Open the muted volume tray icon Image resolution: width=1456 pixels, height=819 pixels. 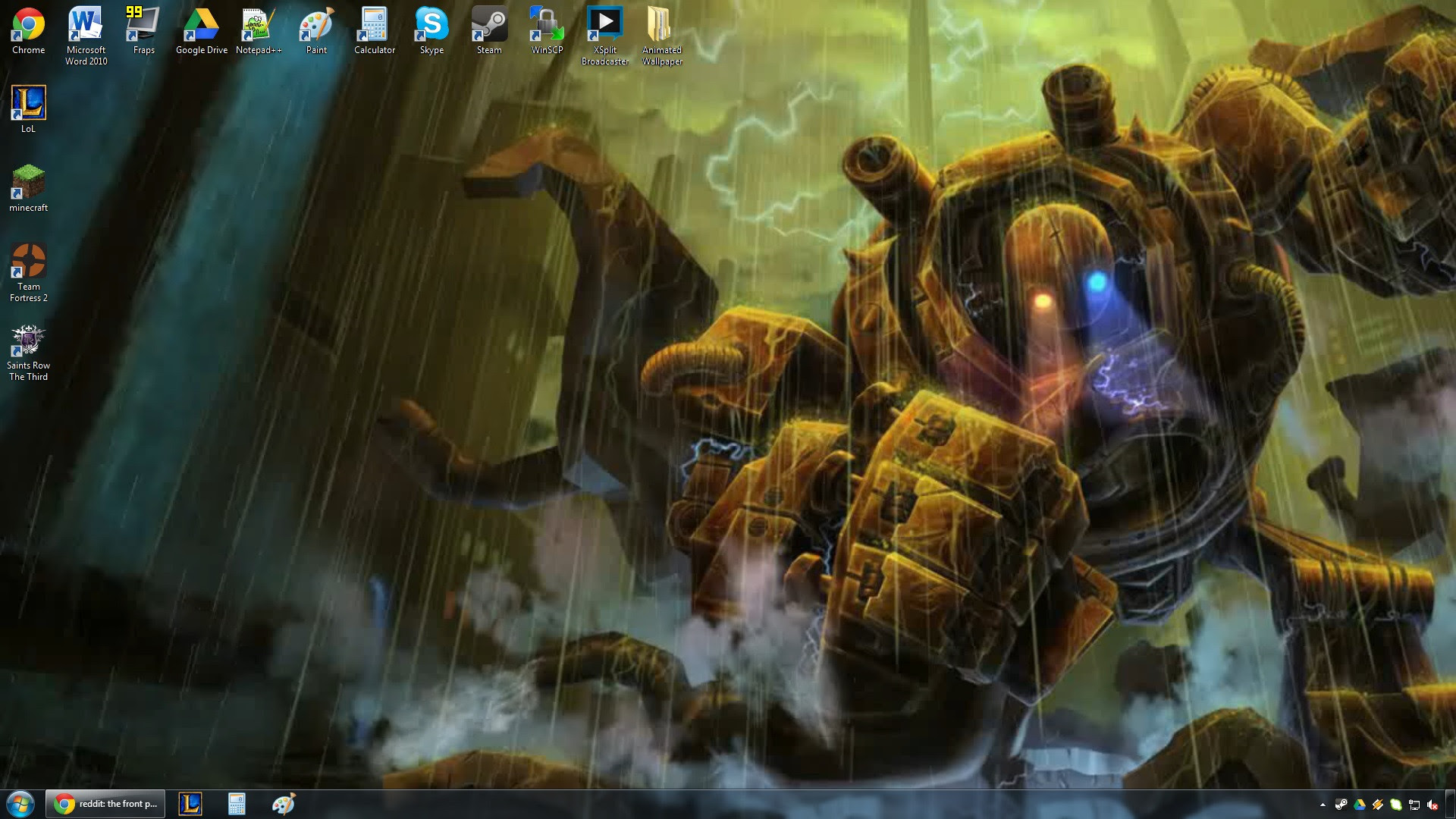pos(1432,805)
